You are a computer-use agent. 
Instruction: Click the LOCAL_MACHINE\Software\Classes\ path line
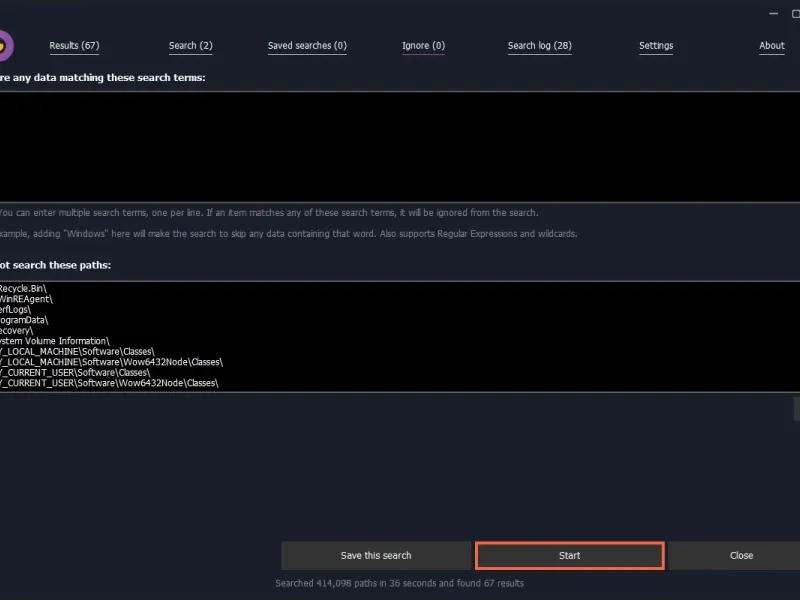(77, 352)
